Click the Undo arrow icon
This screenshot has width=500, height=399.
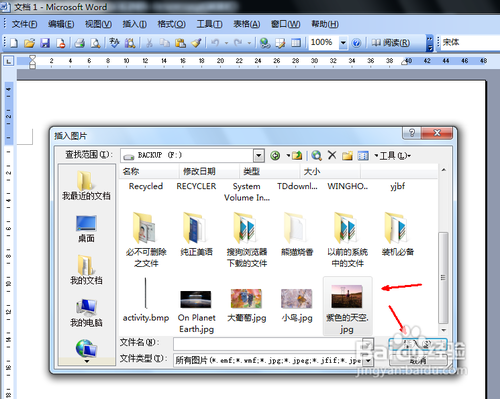pyautogui.click(x=215, y=43)
